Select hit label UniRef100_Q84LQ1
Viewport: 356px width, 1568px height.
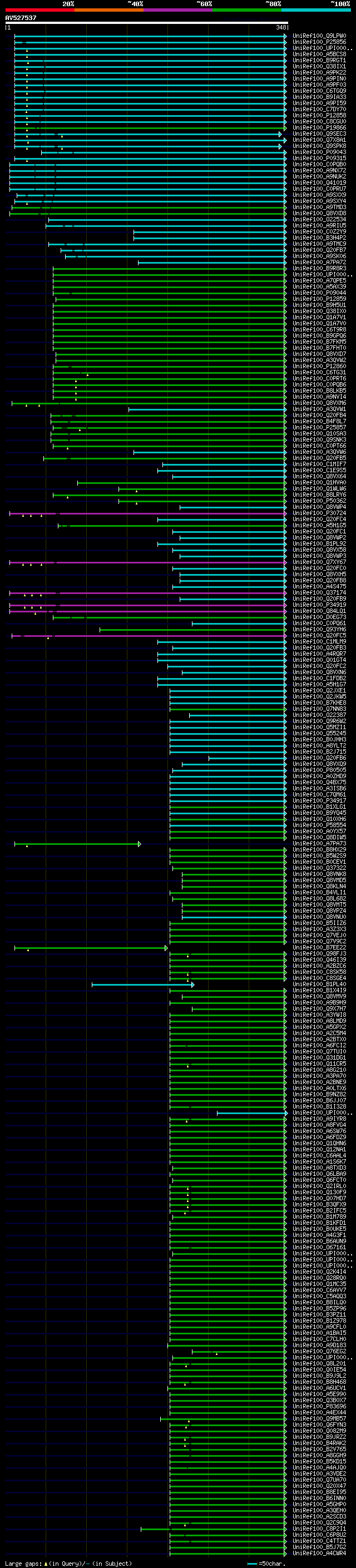319,611
